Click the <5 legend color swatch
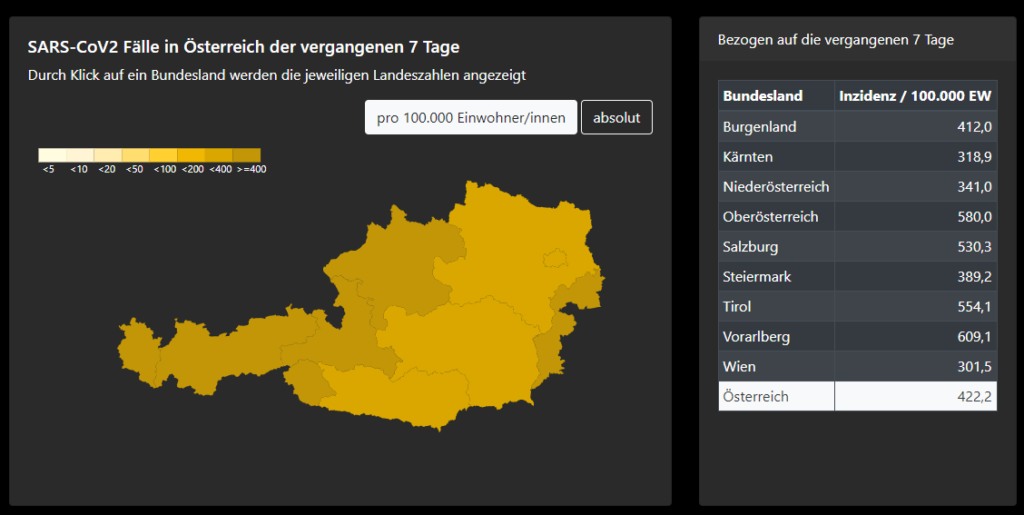The width and height of the screenshot is (1024, 515). 52,155
